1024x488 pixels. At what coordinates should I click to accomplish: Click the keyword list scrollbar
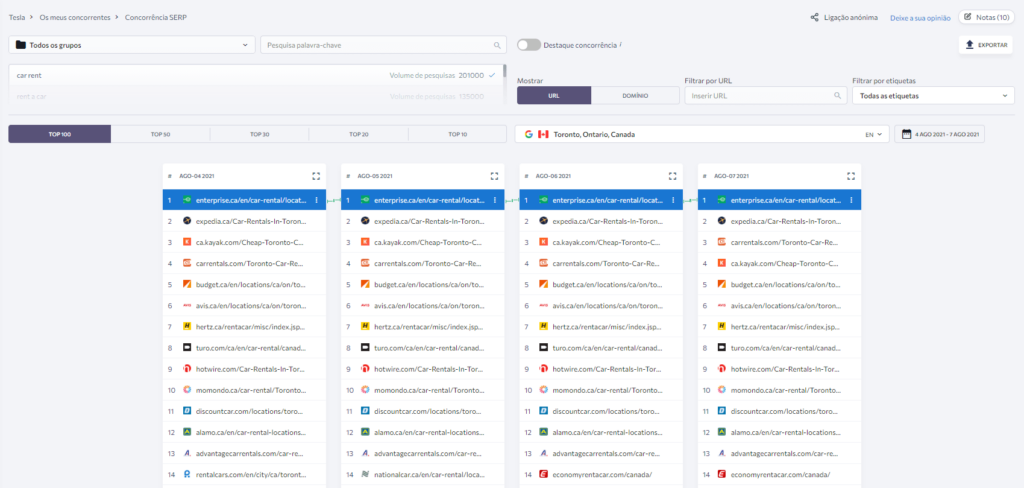point(505,71)
